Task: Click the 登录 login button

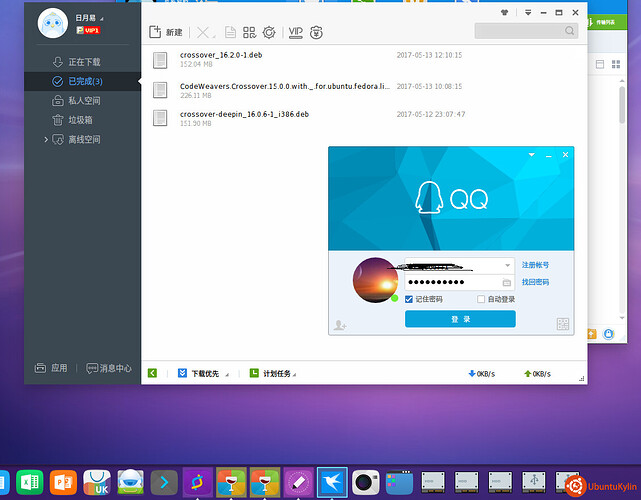Action: tap(460, 319)
